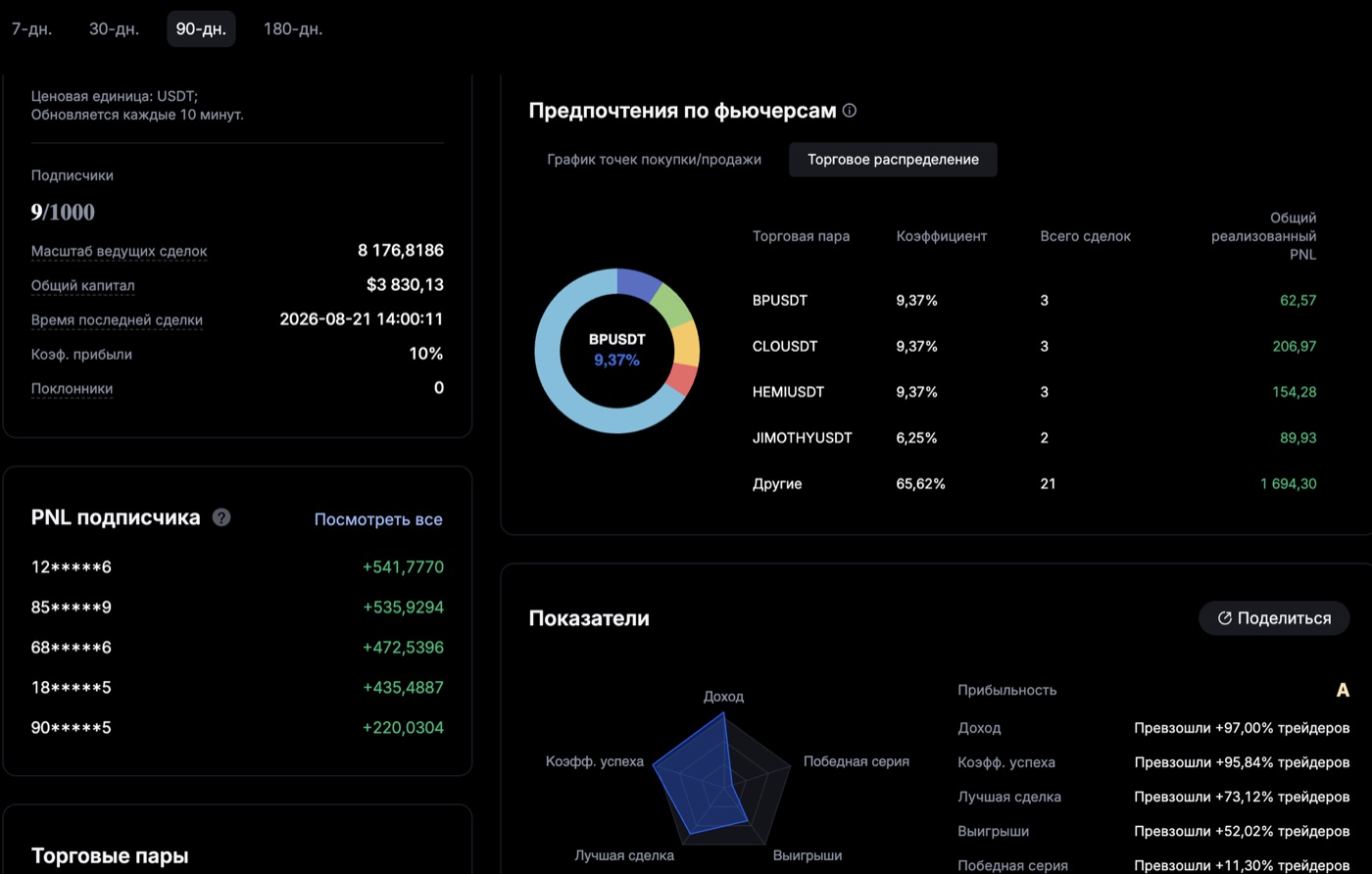Select the Торговое распределение tab
The height and width of the screenshot is (874, 1372).
[893, 159]
